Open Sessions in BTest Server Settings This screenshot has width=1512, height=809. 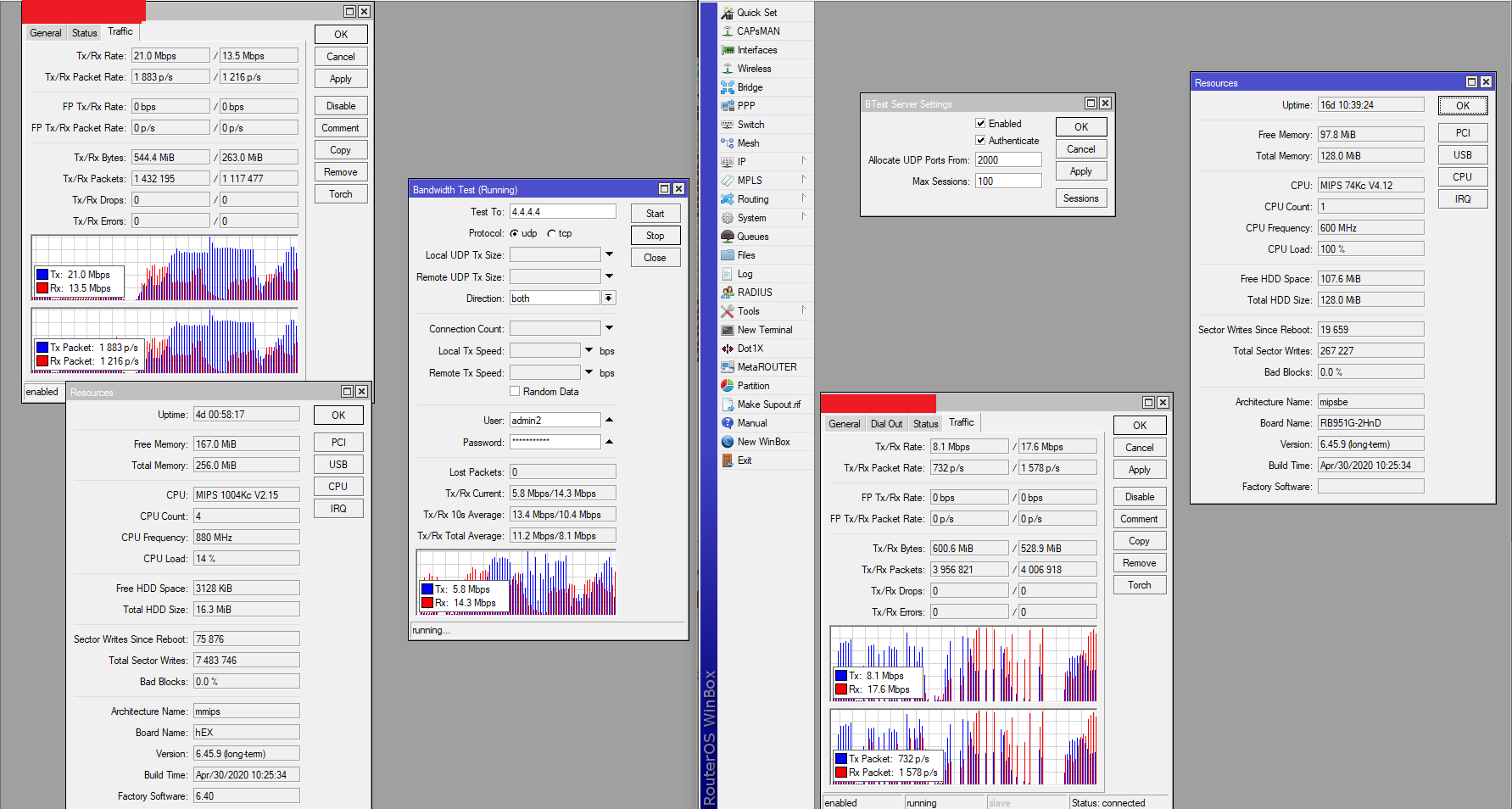point(1081,198)
